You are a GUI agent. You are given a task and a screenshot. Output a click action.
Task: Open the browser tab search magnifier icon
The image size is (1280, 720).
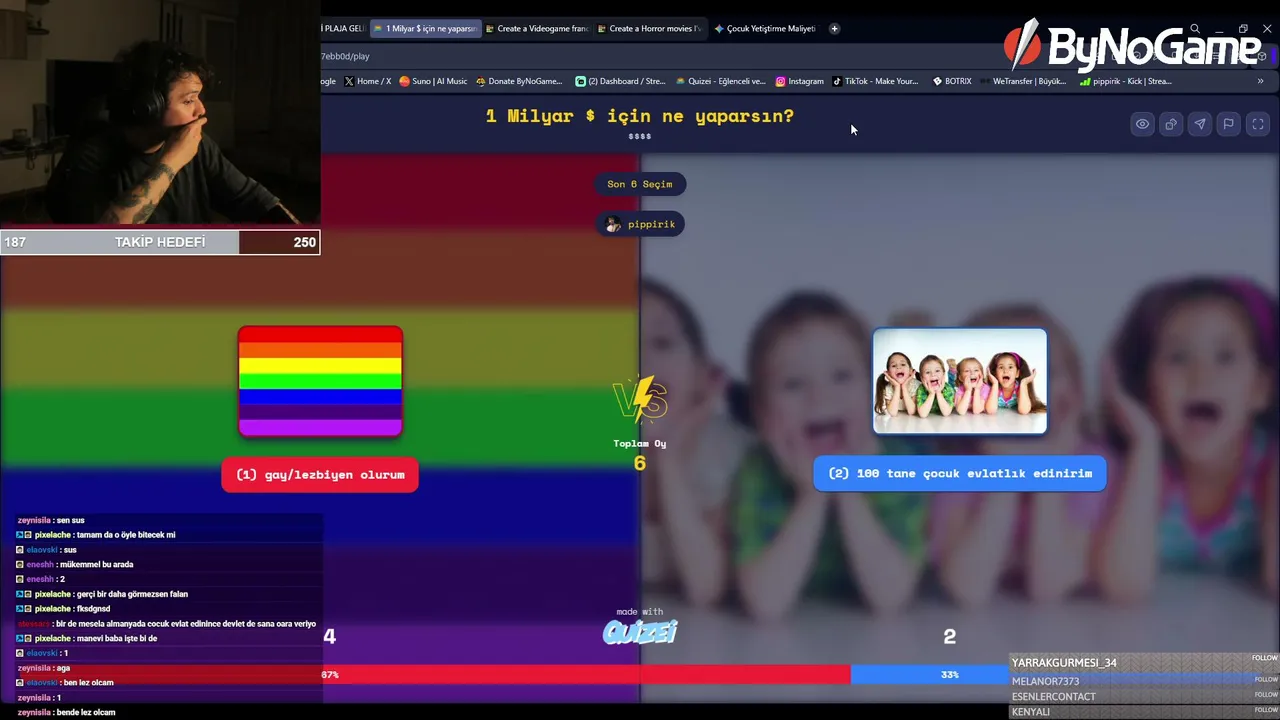(1195, 29)
